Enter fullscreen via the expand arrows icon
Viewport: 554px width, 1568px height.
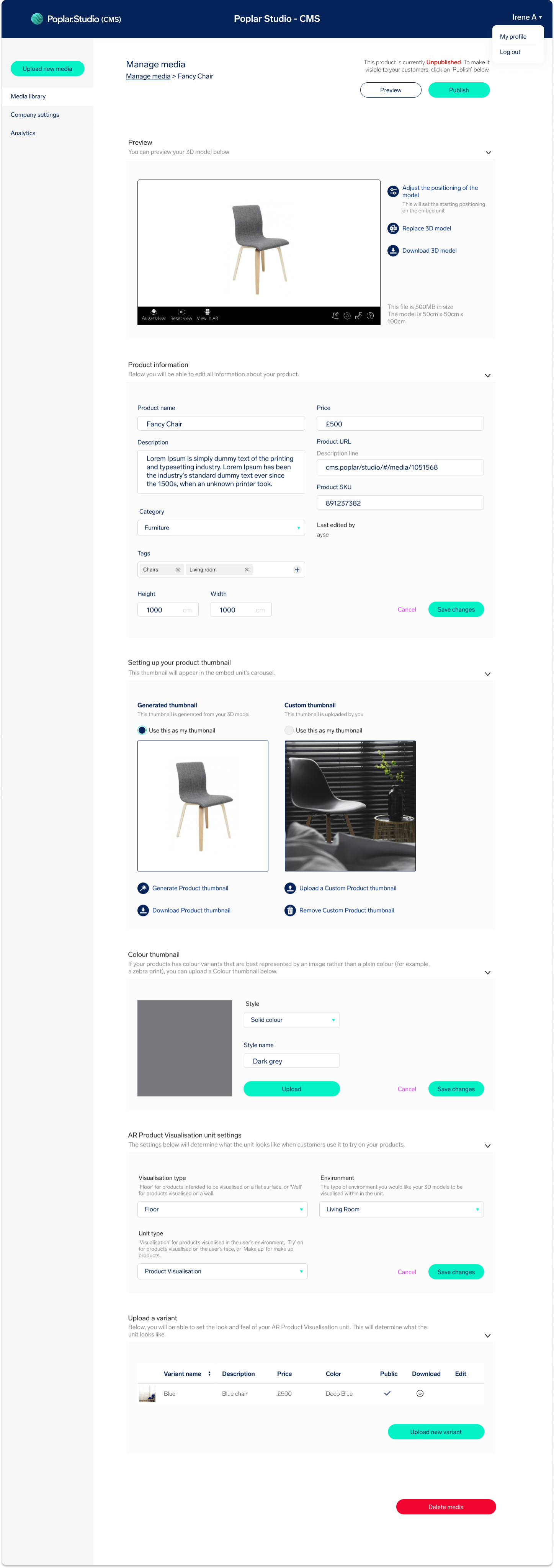tap(359, 316)
